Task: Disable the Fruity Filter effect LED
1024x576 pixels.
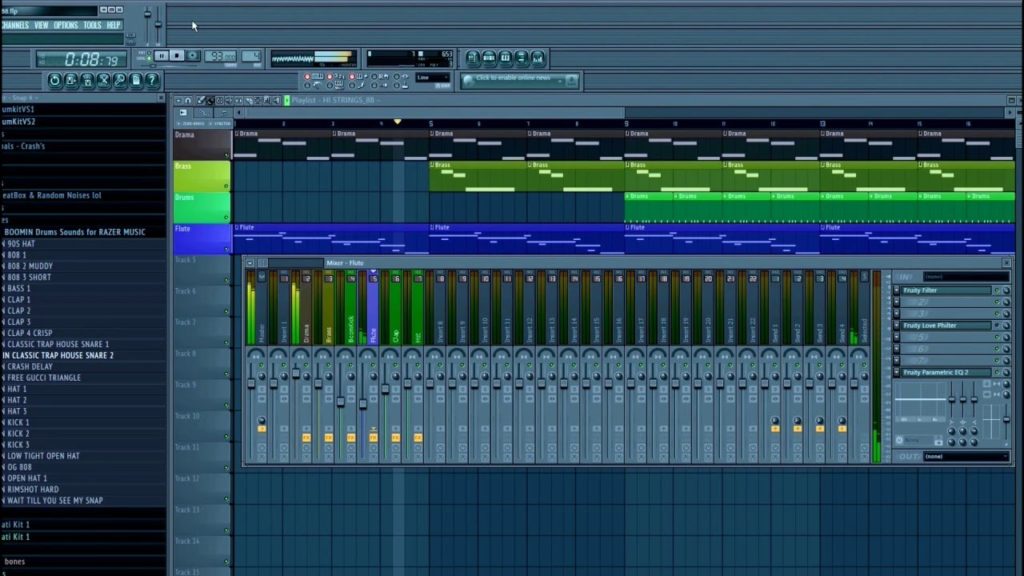Action: (997, 291)
